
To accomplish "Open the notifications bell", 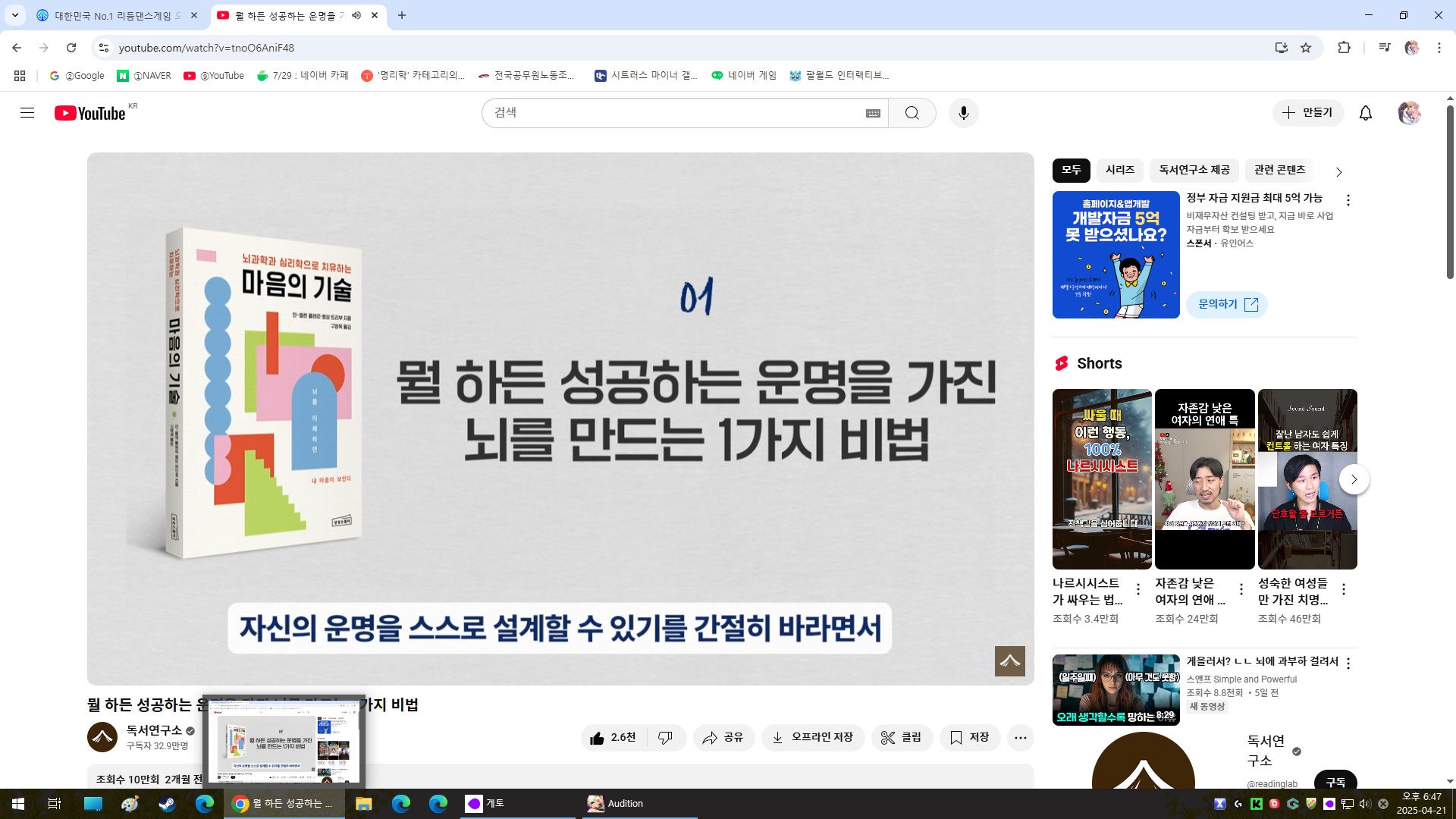I will click(1365, 113).
